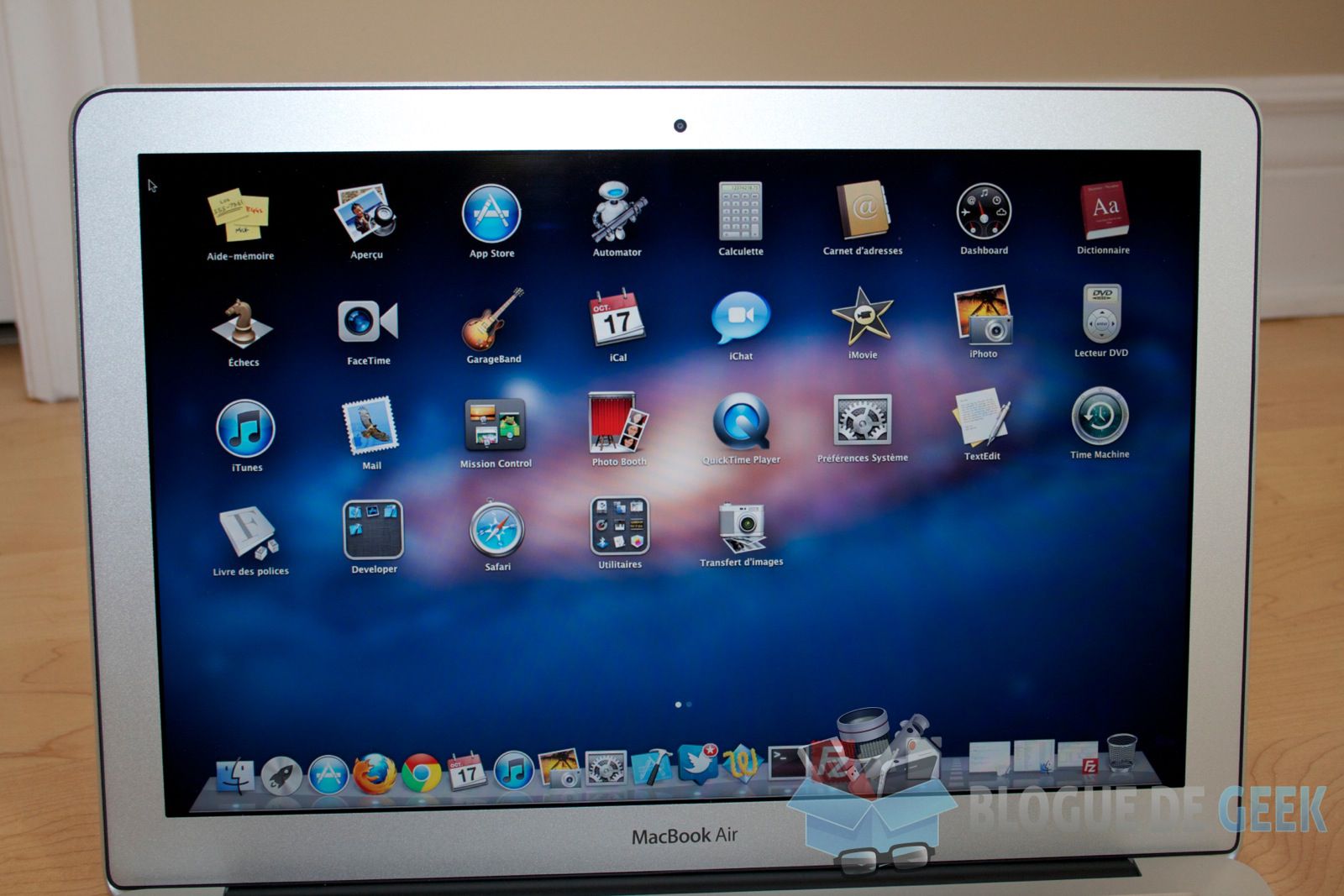Open App Store in the Launchpad grid

click(x=491, y=214)
